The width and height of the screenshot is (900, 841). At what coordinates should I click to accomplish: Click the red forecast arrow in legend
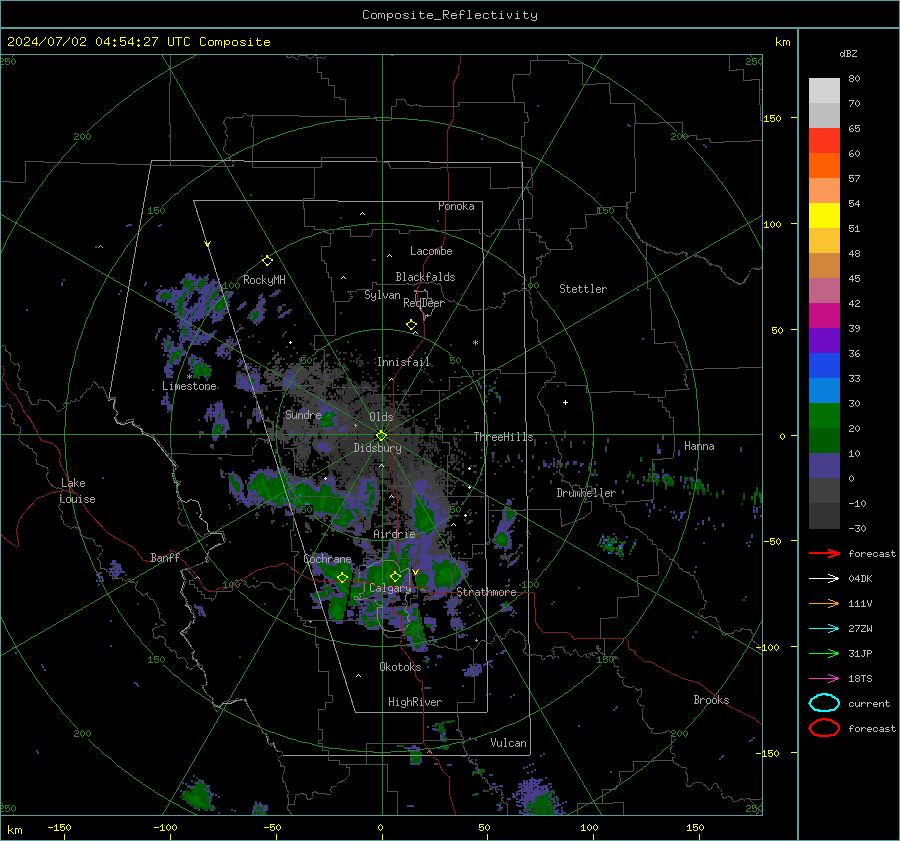[x=824, y=553]
